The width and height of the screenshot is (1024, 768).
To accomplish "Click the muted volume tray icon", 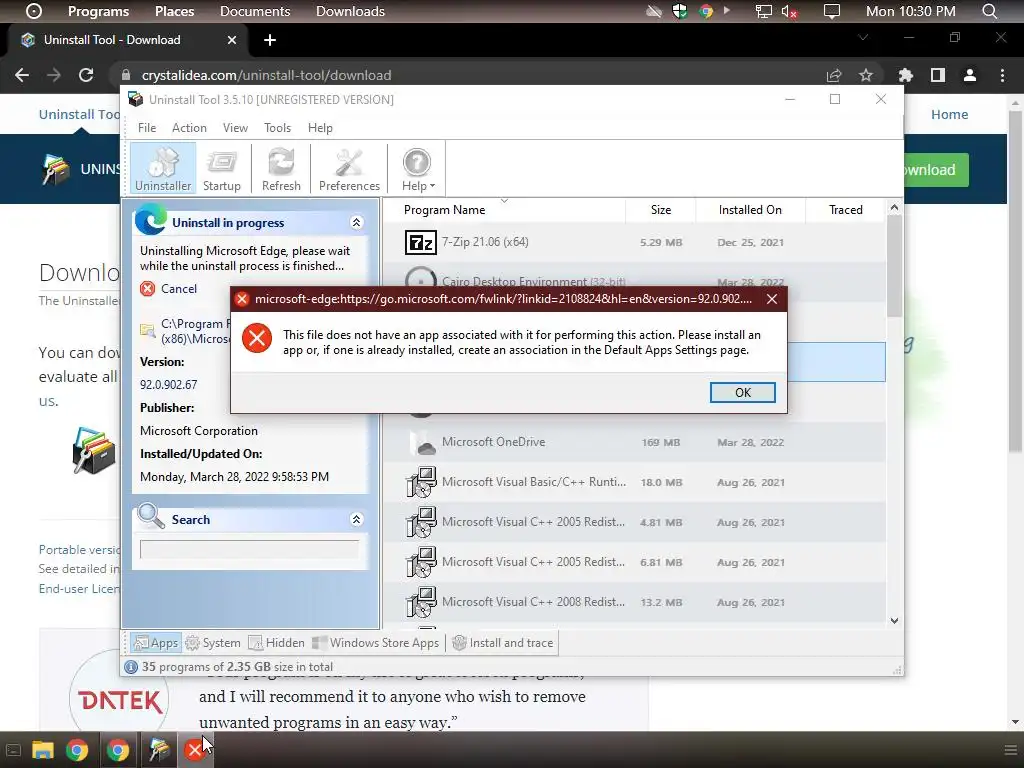I will point(789,11).
